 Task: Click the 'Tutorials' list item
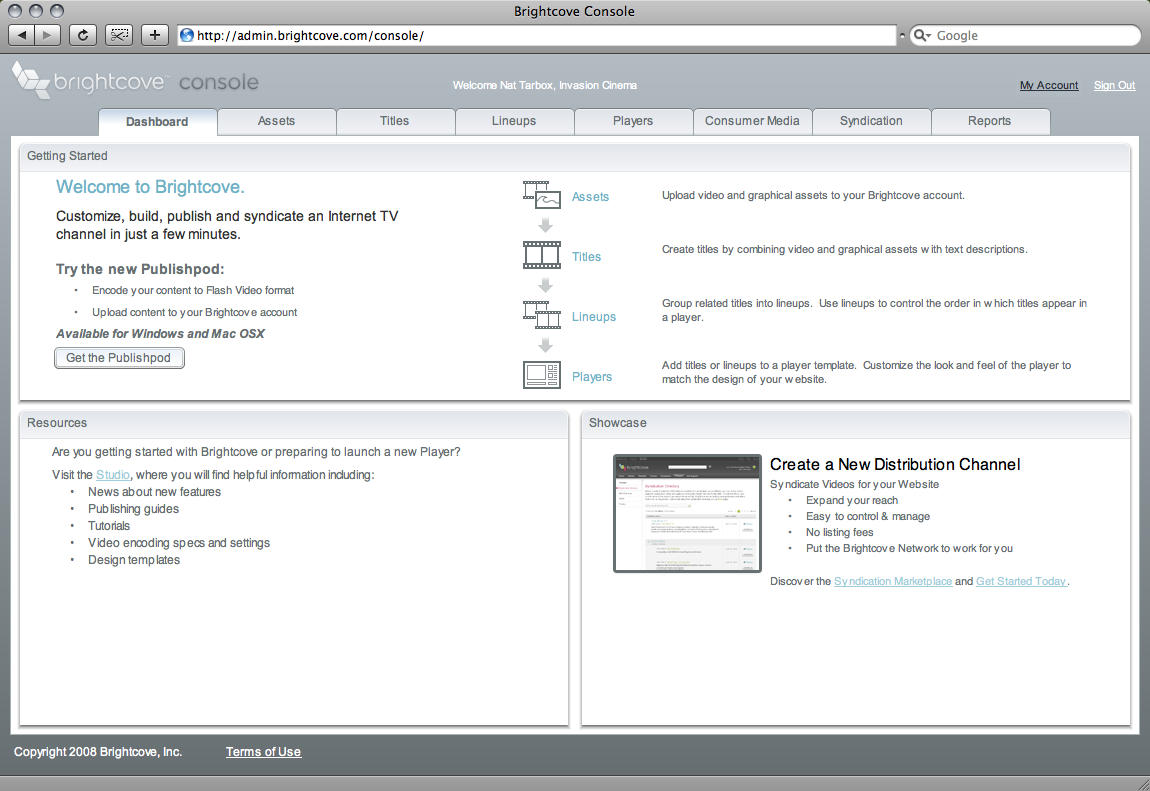109,526
